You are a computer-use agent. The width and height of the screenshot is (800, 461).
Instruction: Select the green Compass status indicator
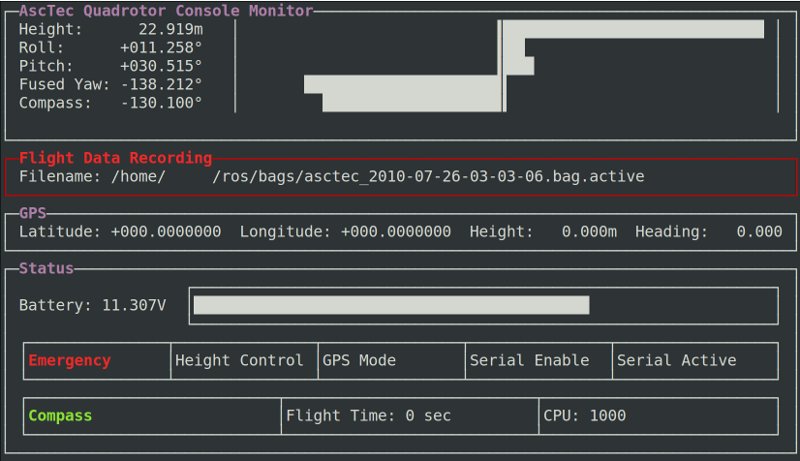[x=60, y=415]
